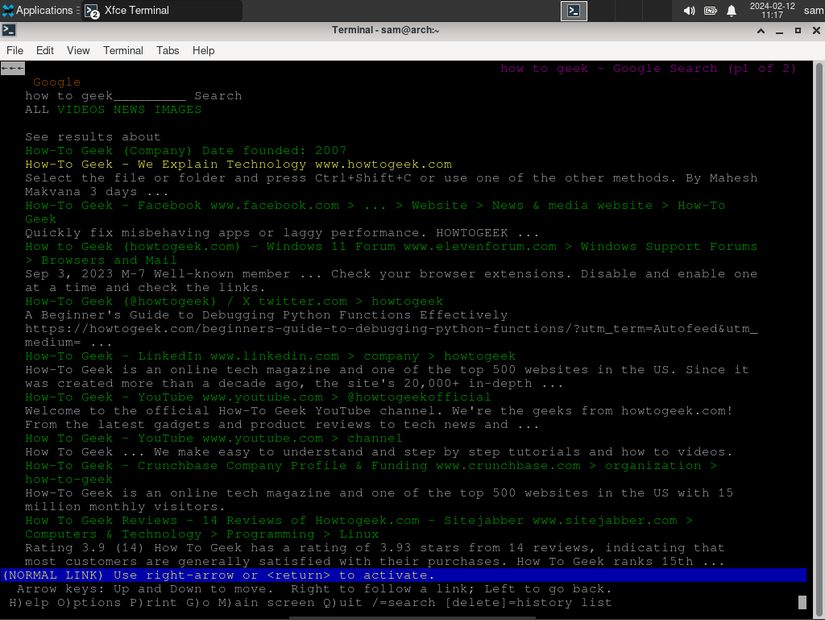Open the View menu
Screen dimensions: 825x620
78,51
